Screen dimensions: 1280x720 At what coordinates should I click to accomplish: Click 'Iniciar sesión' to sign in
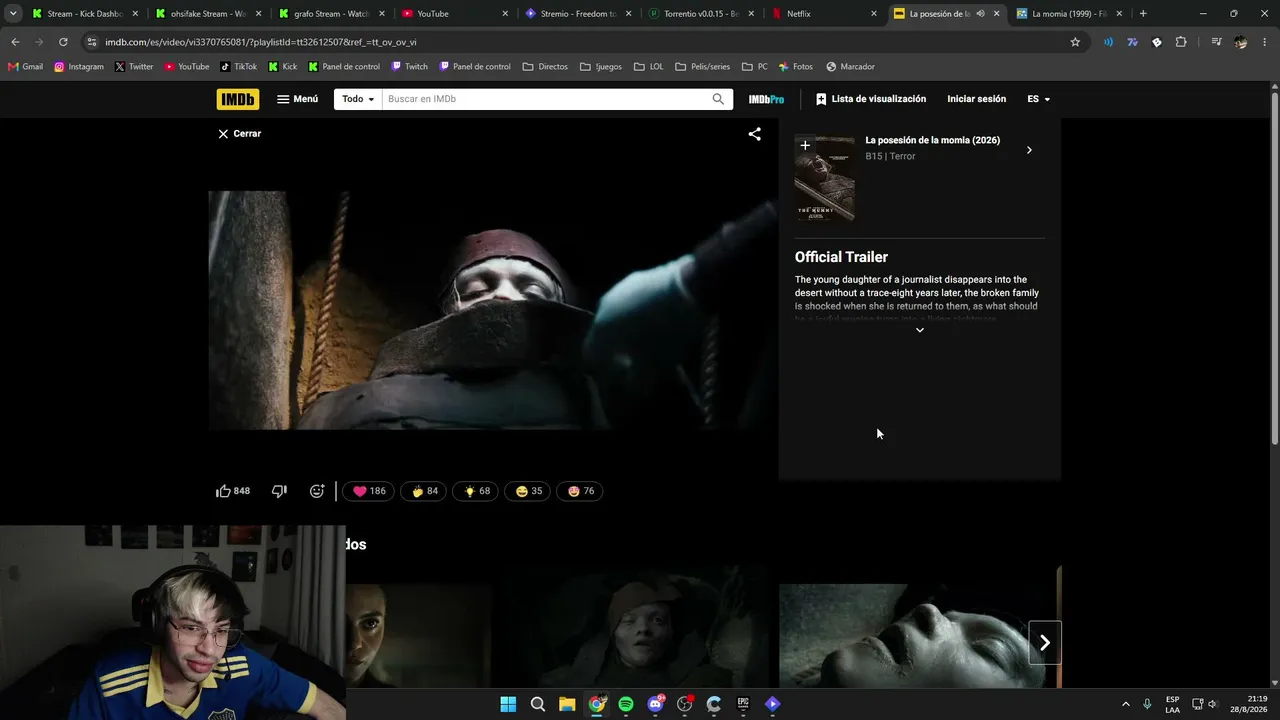[977, 99]
